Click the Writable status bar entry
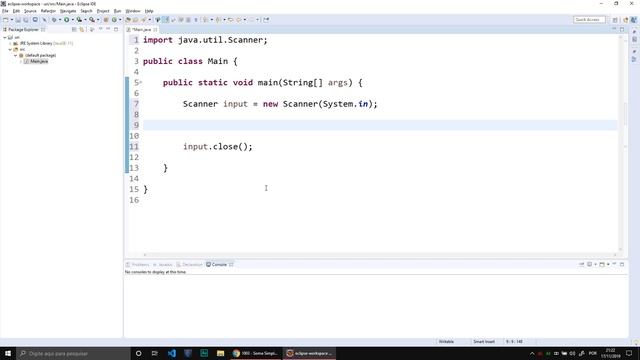This screenshot has width=640, height=360. pos(446,342)
